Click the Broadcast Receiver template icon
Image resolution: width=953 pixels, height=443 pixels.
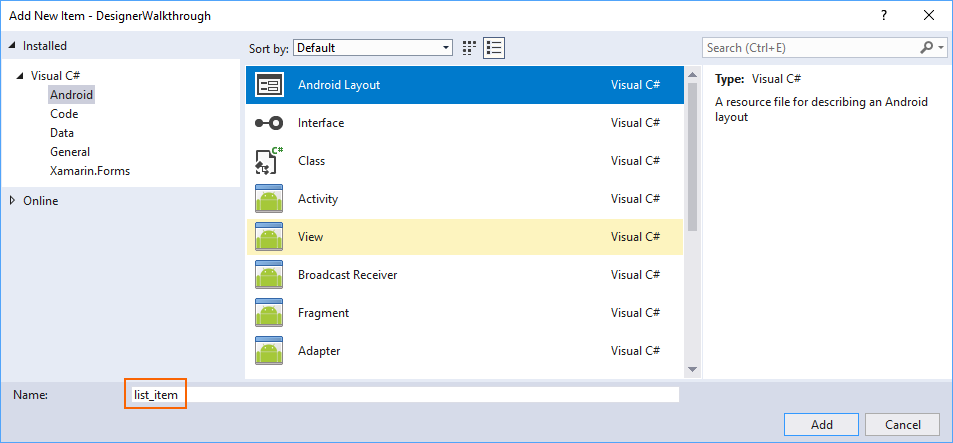269,275
